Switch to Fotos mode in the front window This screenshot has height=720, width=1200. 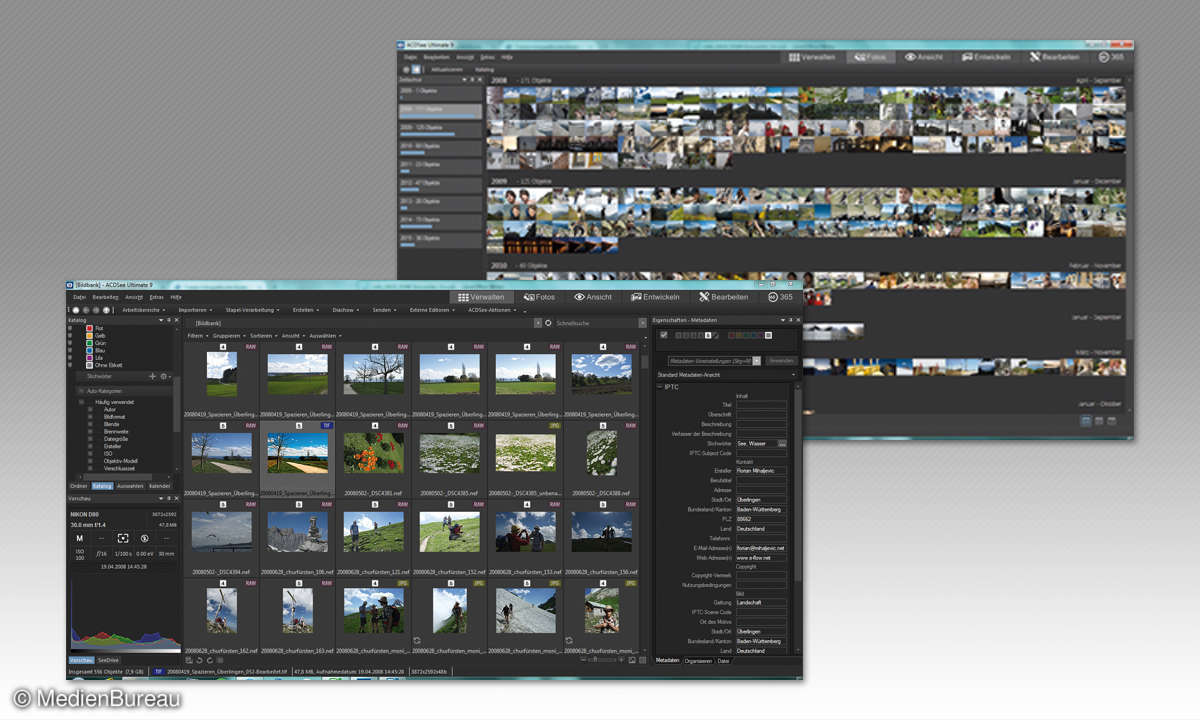tap(538, 297)
